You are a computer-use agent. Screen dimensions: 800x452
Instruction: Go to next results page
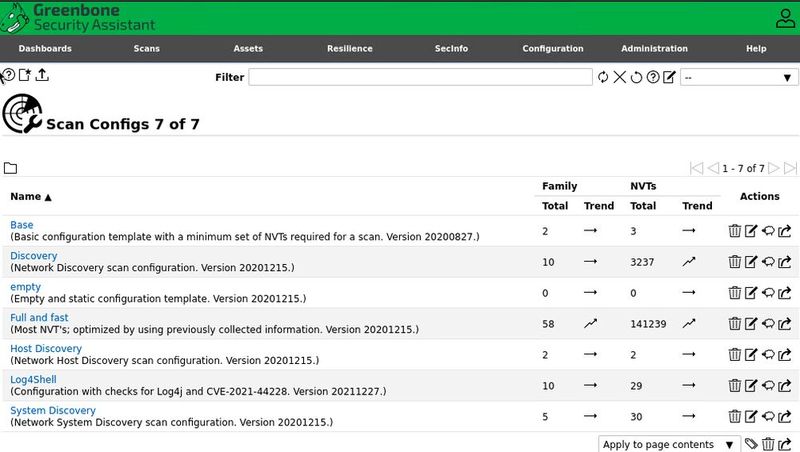coord(773,168)
